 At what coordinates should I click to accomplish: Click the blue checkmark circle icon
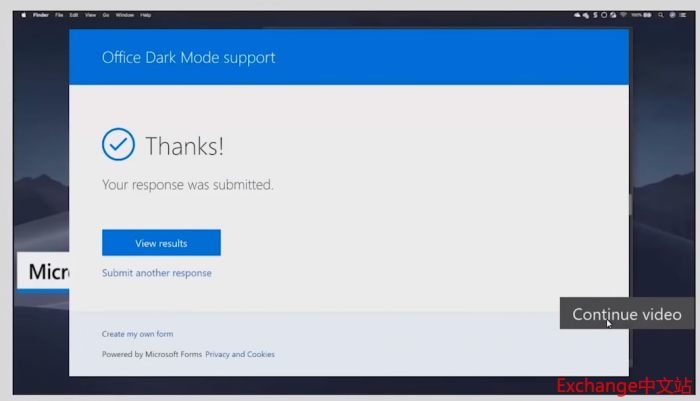118,145
